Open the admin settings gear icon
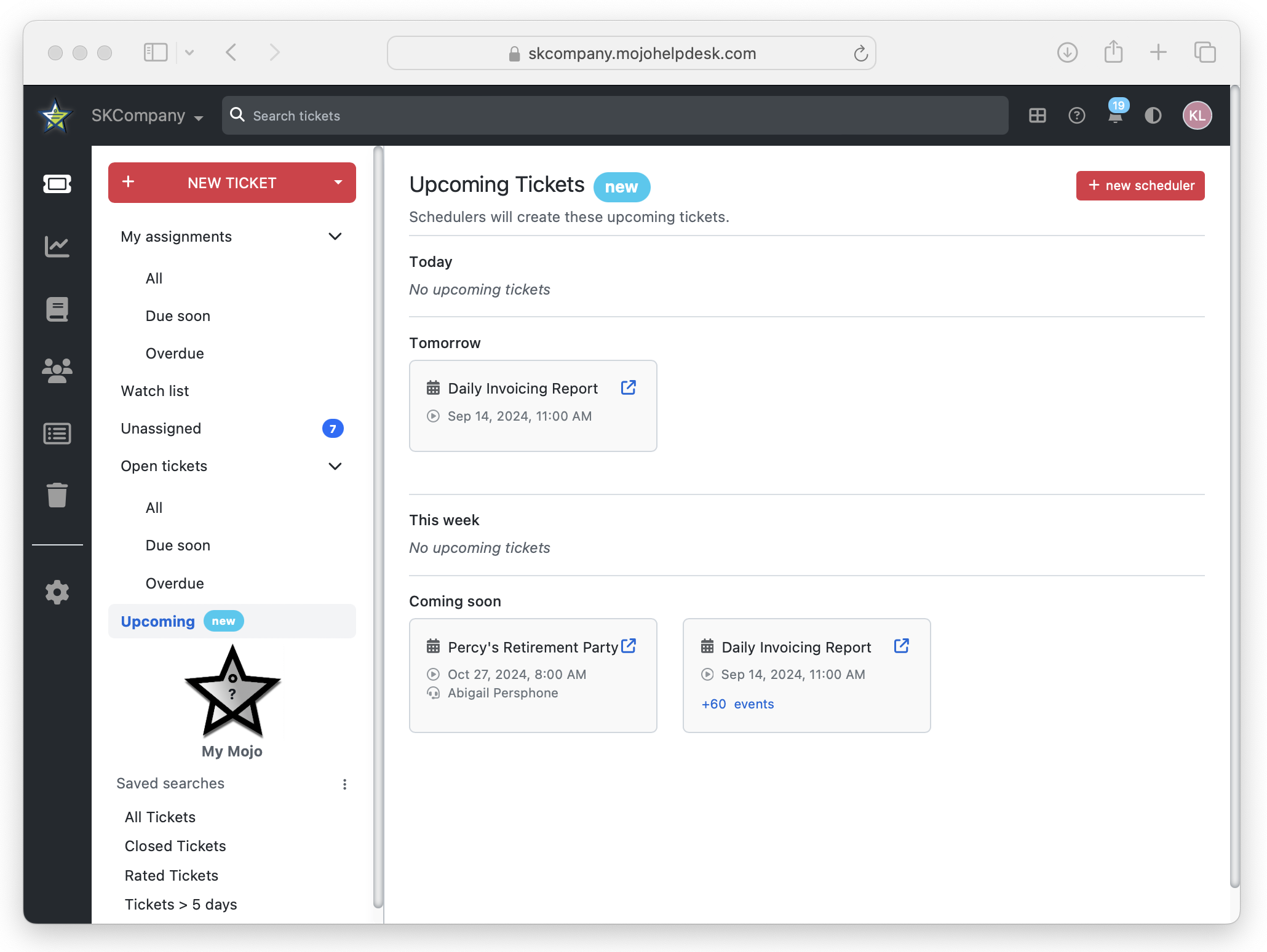 click(x=57, y=592)
